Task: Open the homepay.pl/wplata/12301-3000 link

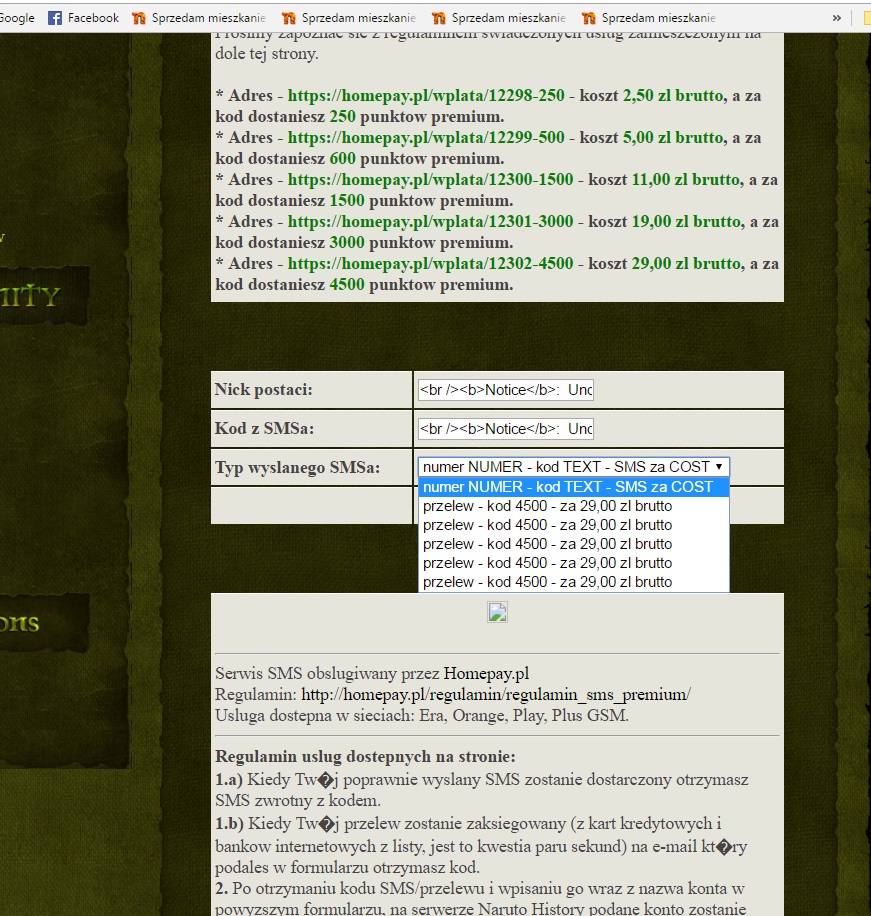Action: click(x=431, y=221)
